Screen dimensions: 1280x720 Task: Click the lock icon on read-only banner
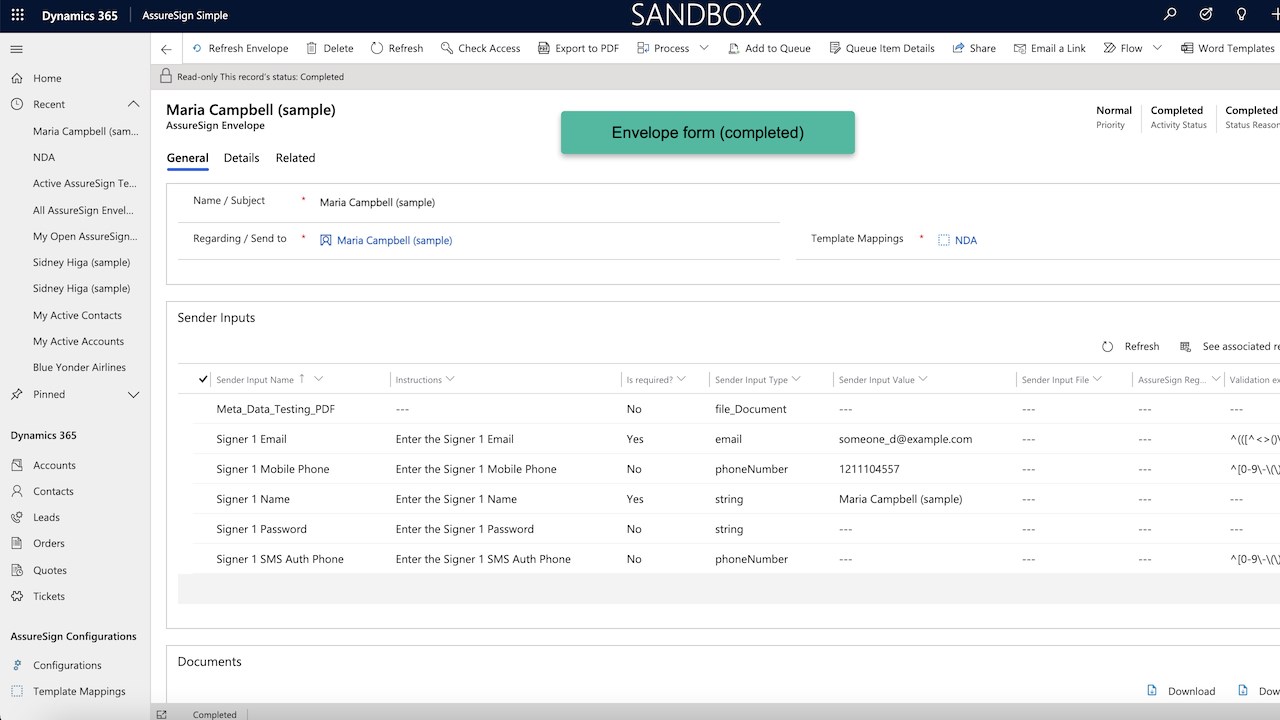(x=166, y=76)
